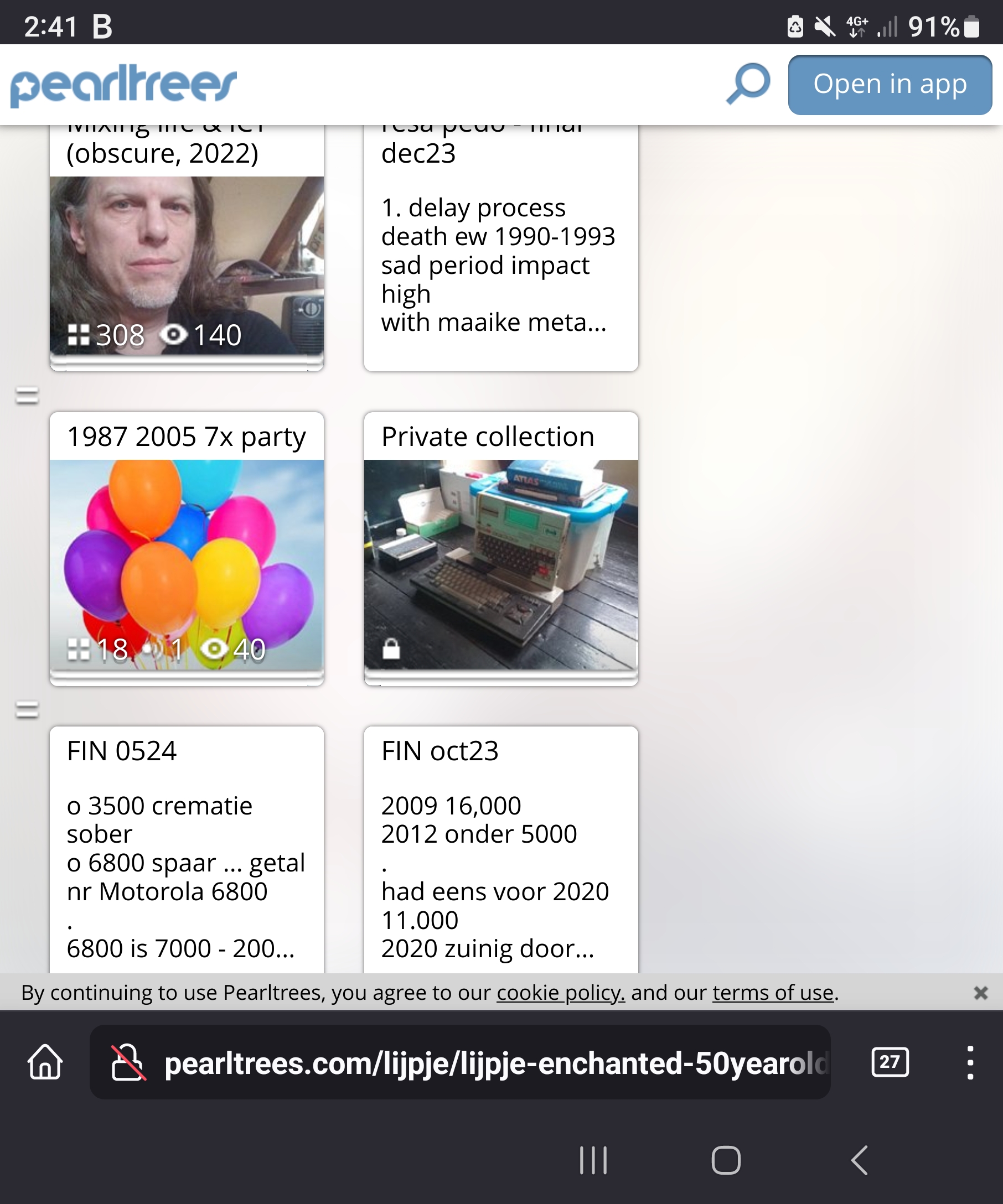This screenshot has width=1003, height=1204.
Task: Open the cookie policy link
Action: pyautogui.click(x=560, y=993)
